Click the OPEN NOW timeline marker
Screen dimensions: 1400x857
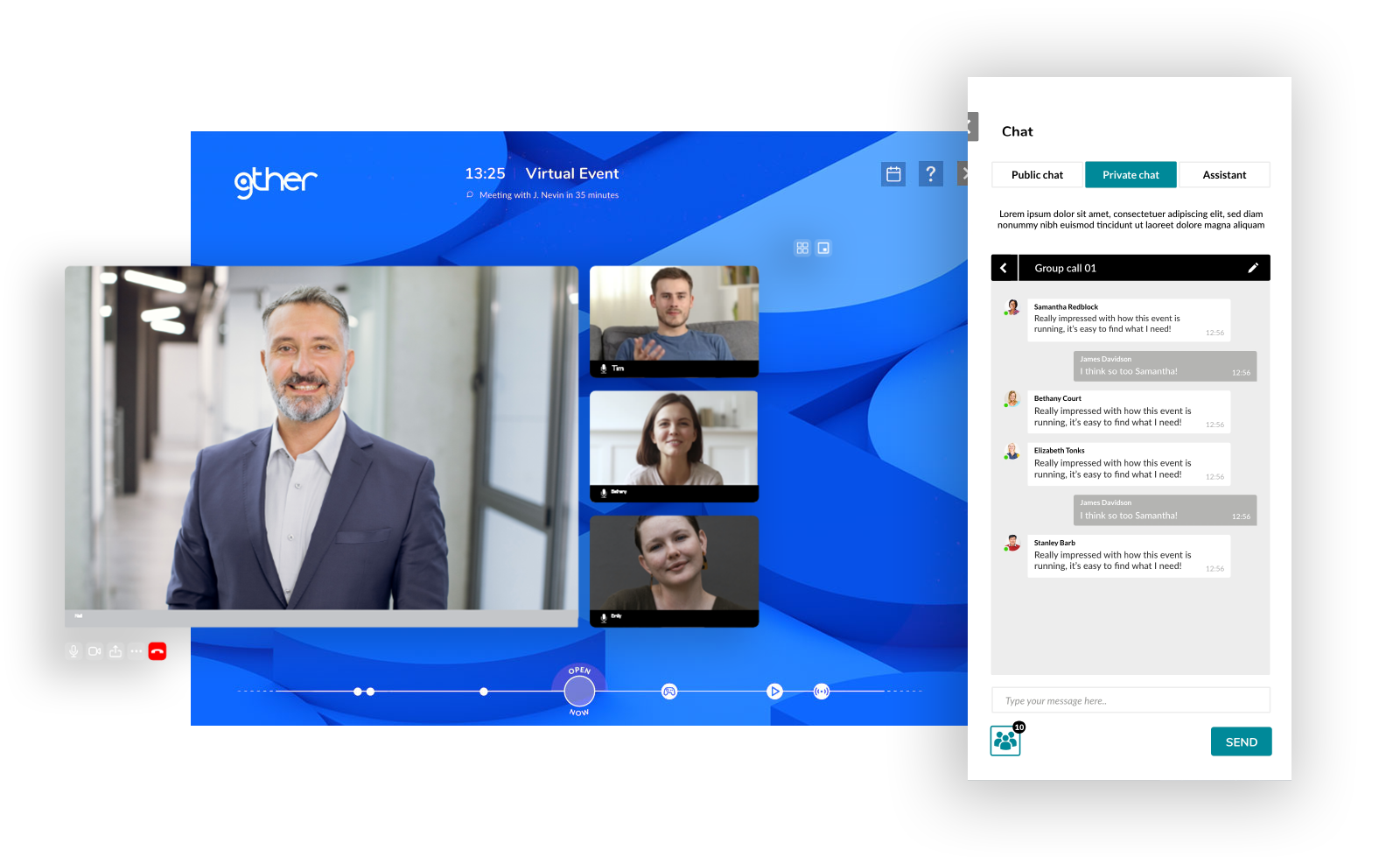pos(579,692)
